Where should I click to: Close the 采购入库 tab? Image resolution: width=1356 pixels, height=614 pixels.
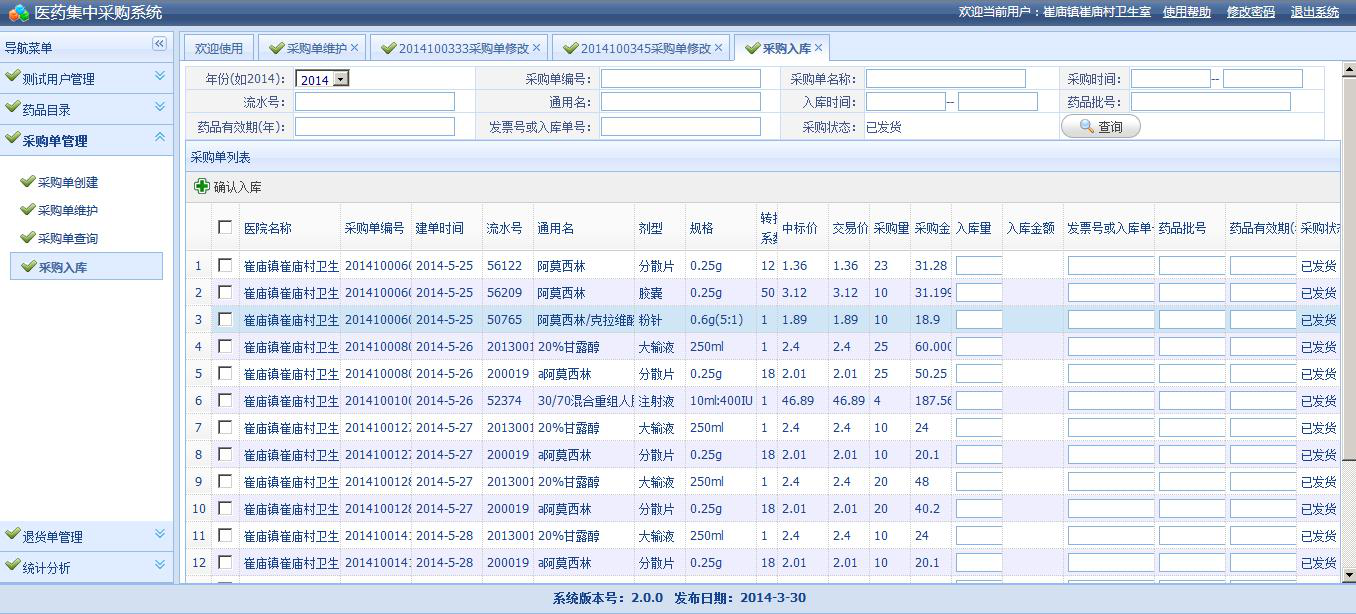click(x=819, y=47)
